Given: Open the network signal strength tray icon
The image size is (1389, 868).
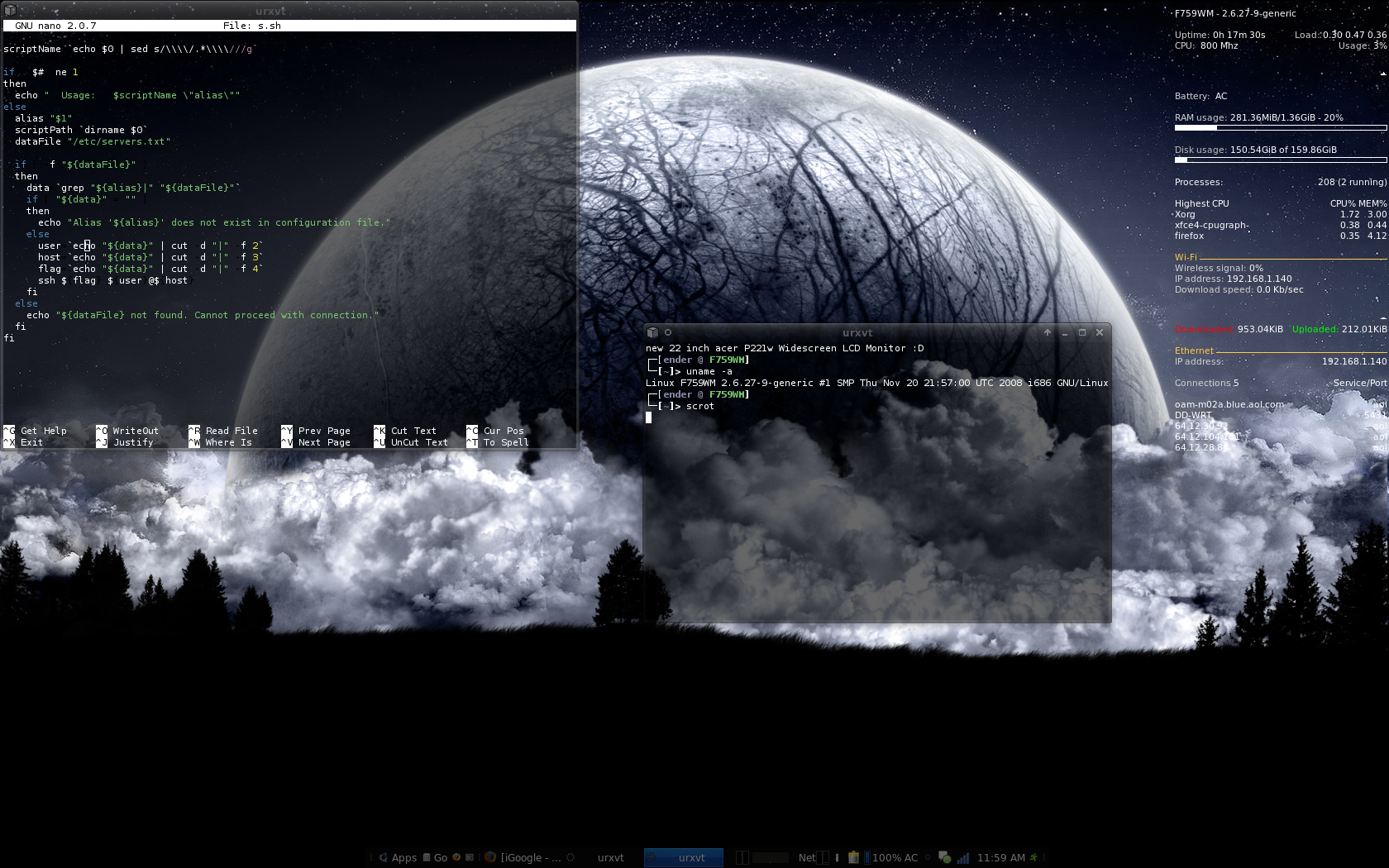Looking at the screenshot, I should (963, 857).
